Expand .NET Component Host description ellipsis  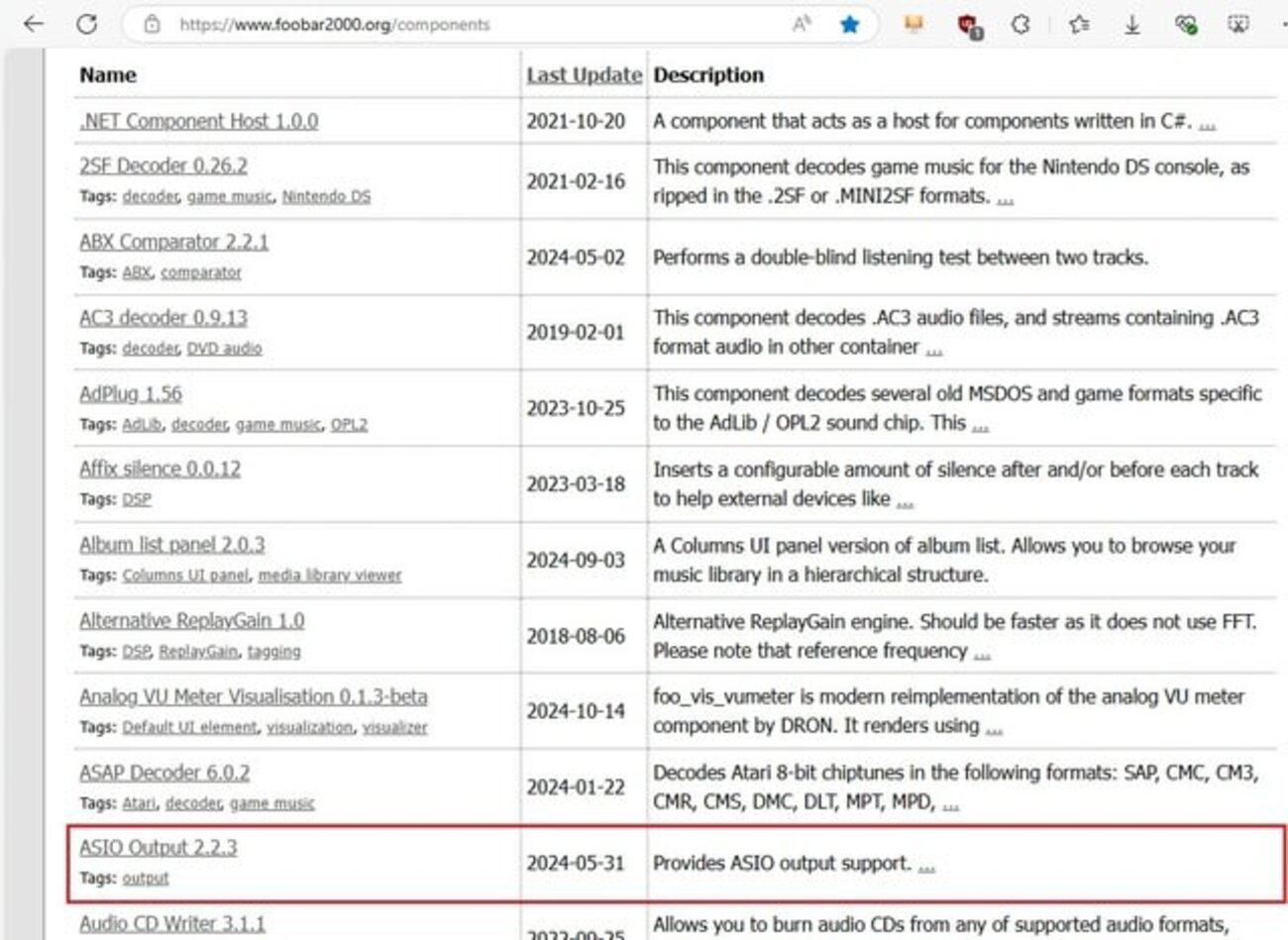pos(1207,123)
